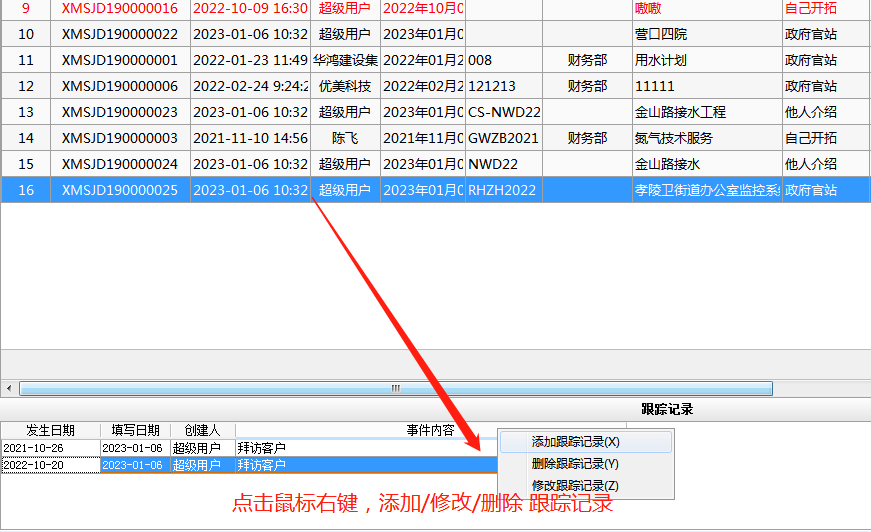Select tracking record dated 2021-10-26
871x532 pixels.
point(50,448)
